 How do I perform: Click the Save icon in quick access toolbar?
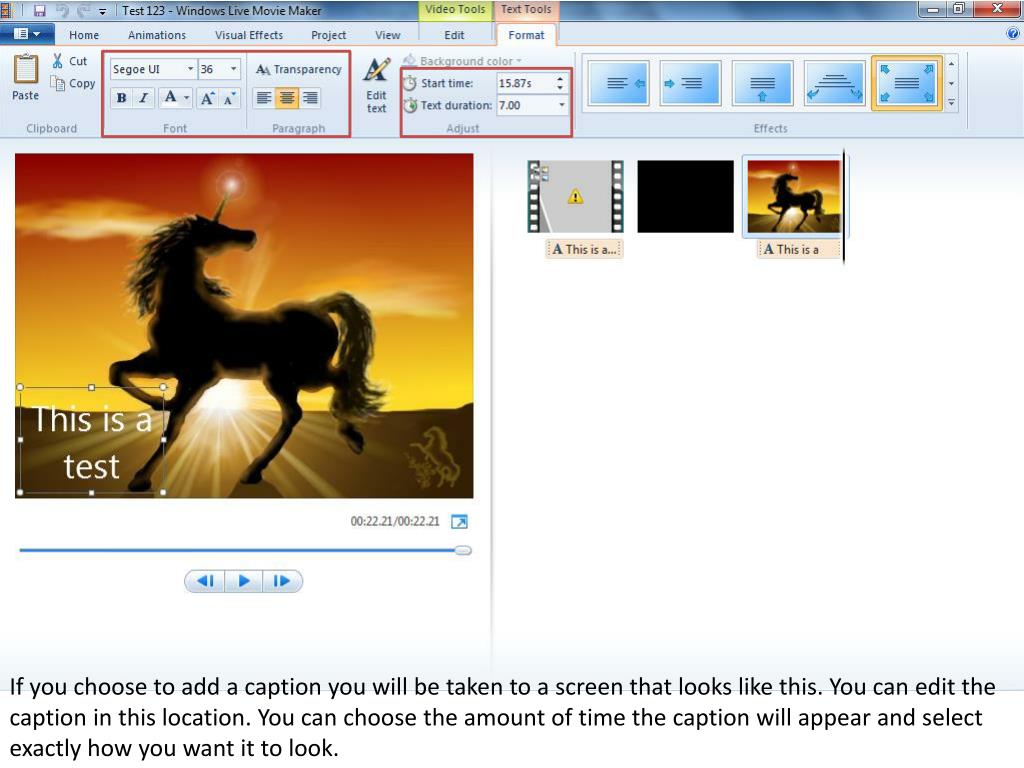click(39, 10)
